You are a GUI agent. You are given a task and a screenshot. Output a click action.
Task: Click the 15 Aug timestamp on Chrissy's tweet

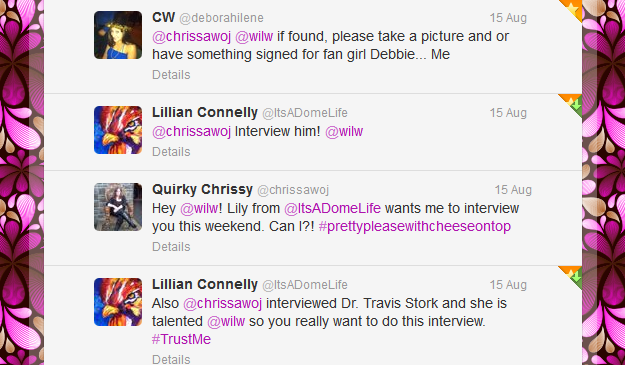513,190
